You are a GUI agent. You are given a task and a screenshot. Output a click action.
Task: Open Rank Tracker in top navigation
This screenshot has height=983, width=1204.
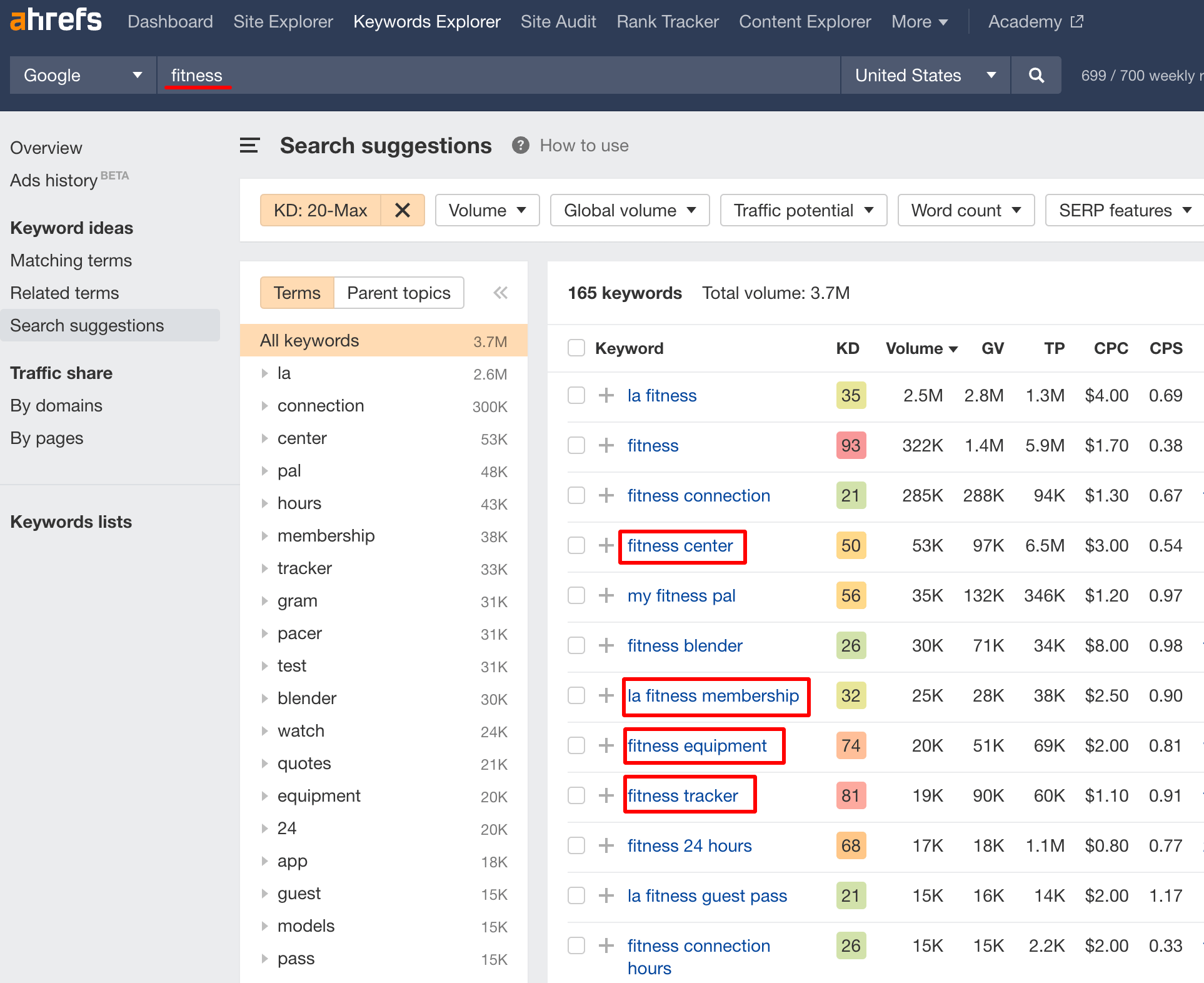pos(668,21)
